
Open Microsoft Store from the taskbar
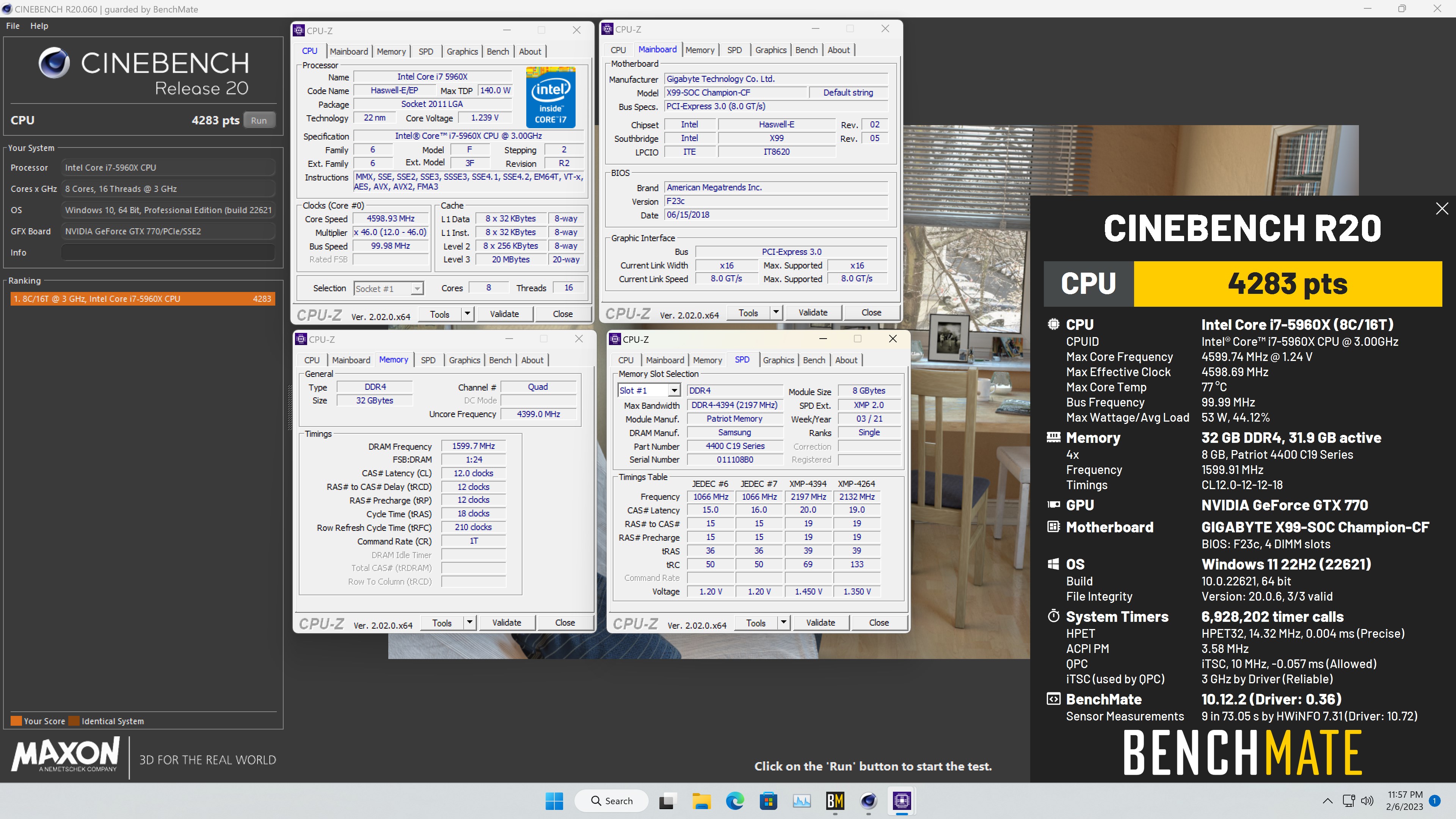coord(768,800)
